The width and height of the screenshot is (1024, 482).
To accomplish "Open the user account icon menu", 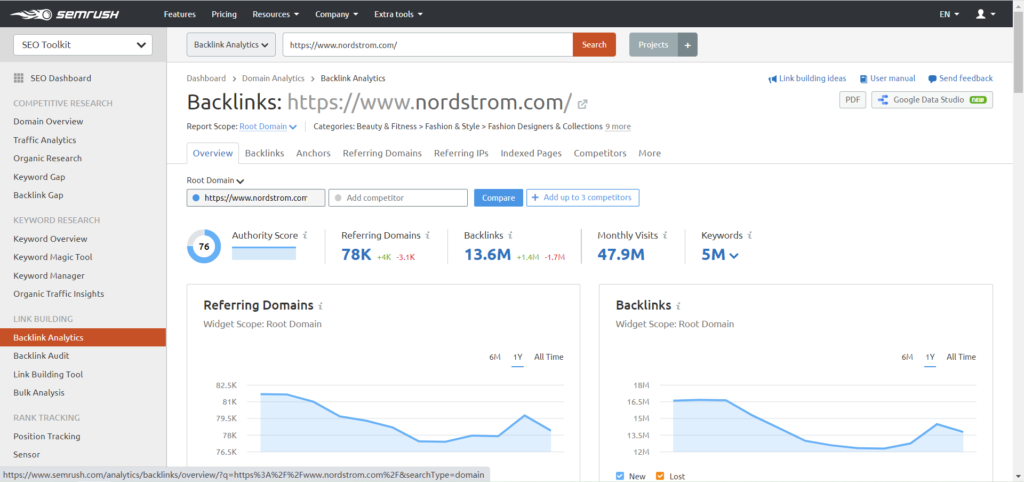I will point(986,15).
